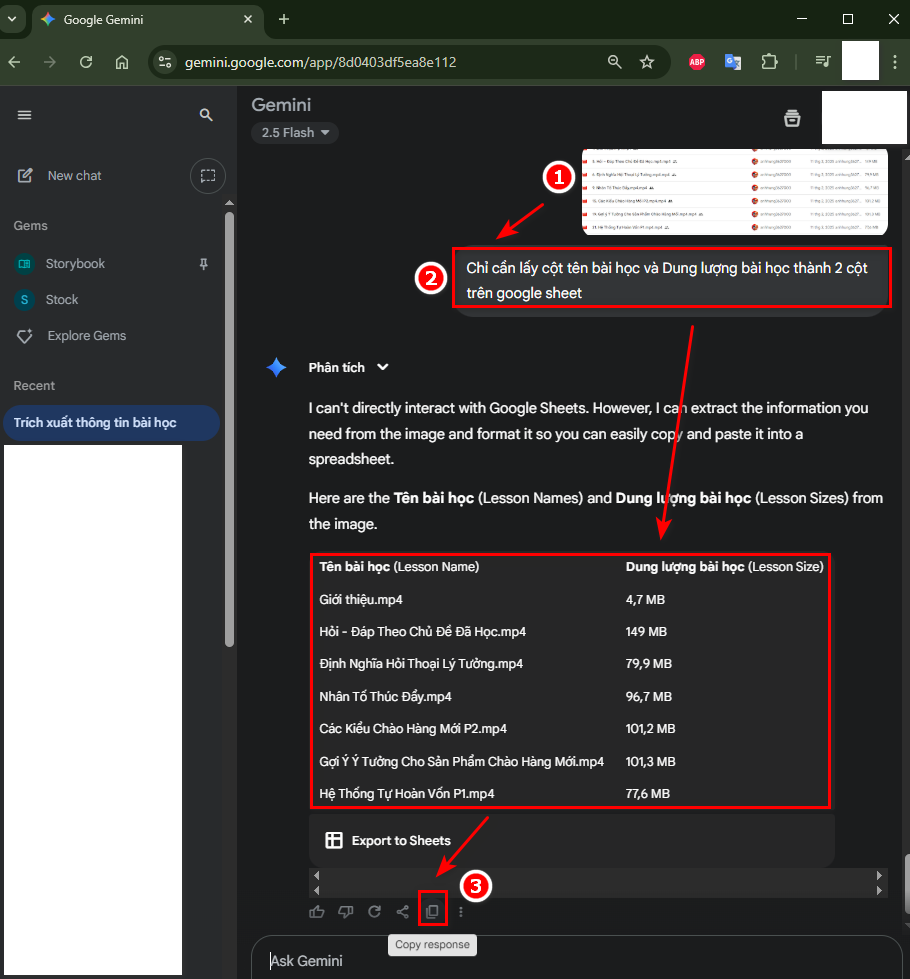Open recent chat Trích xuất thông tin bài học

tap(111, 423)
